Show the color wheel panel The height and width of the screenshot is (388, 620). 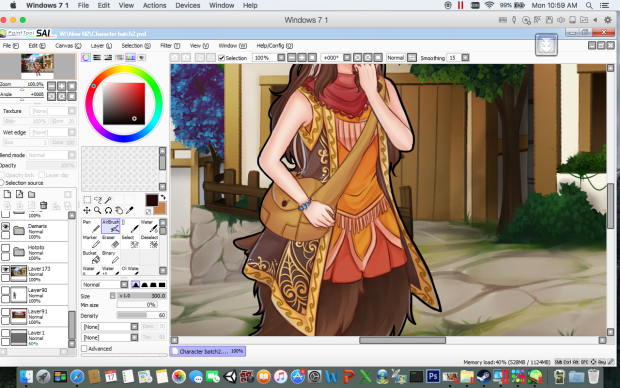coord(86,58)
